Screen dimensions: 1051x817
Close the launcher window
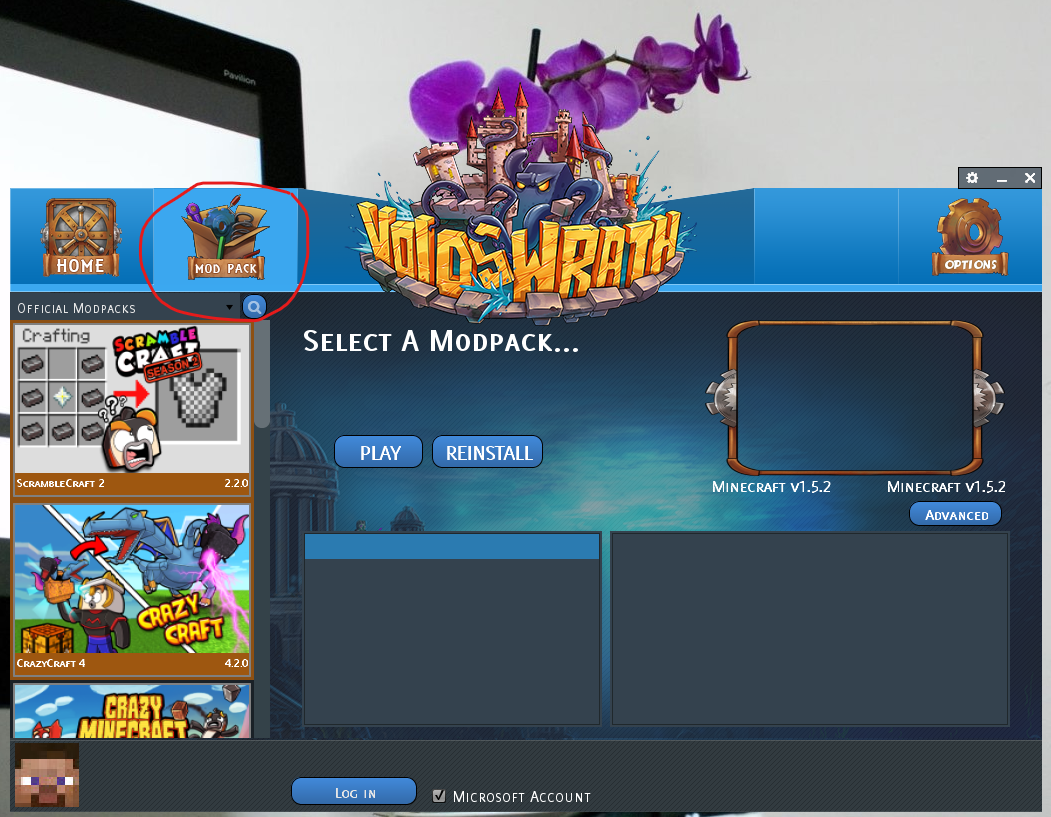1030,178
